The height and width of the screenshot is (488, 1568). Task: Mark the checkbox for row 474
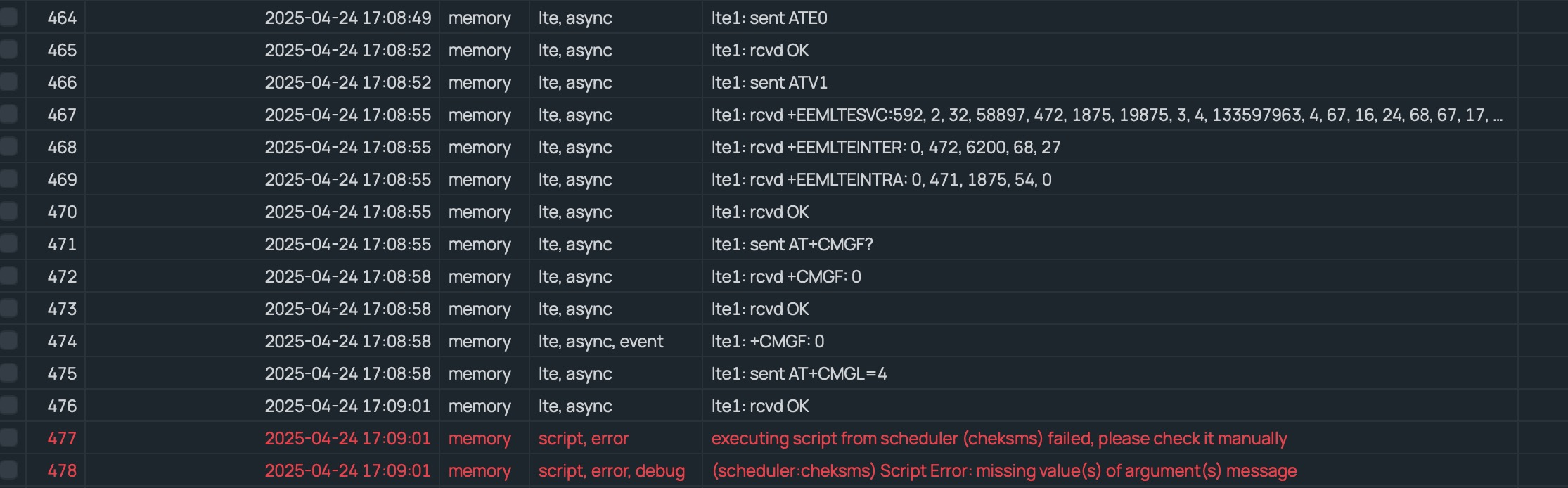coord(8,340)
